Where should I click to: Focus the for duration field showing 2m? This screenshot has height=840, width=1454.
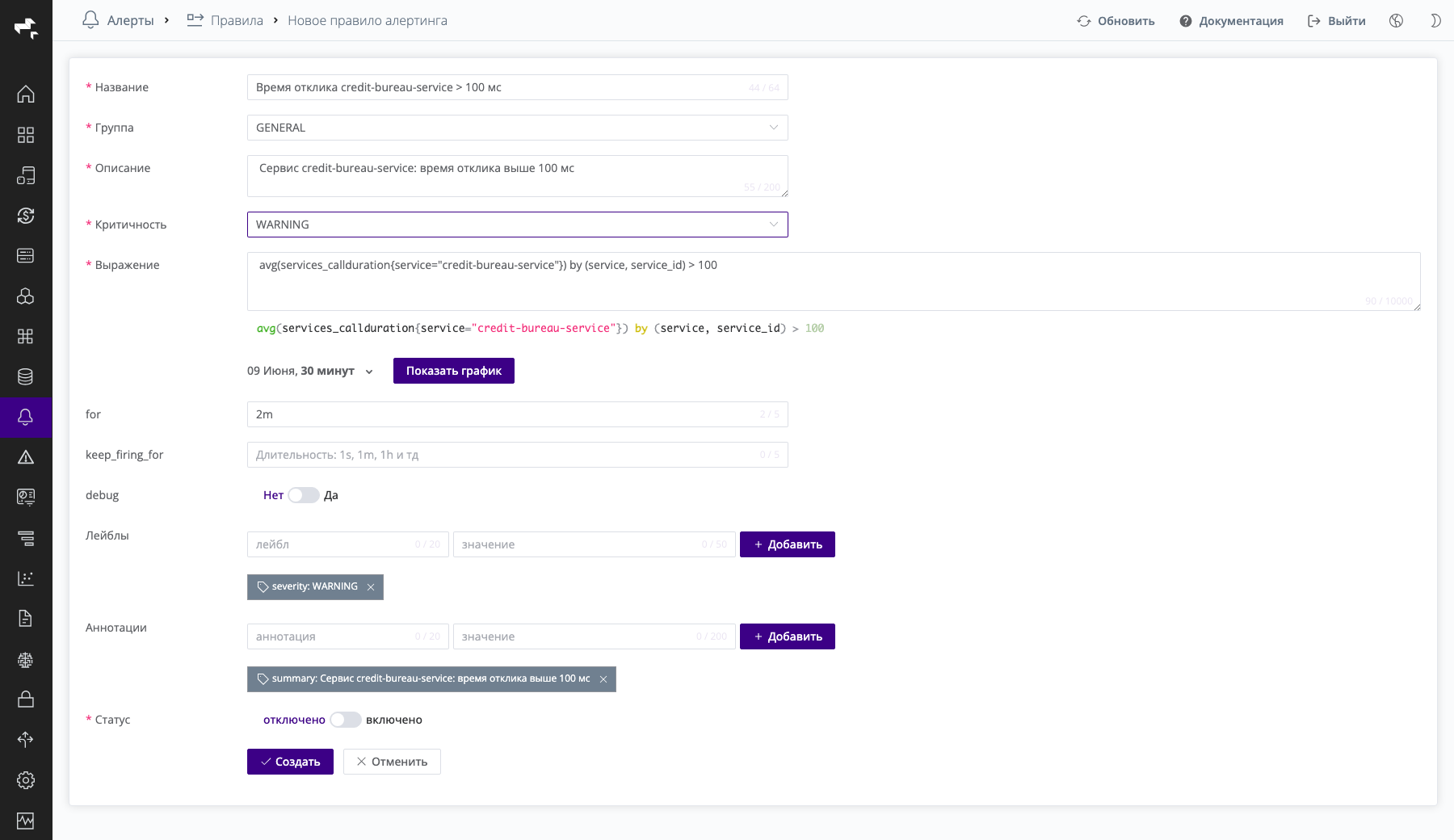518,414
